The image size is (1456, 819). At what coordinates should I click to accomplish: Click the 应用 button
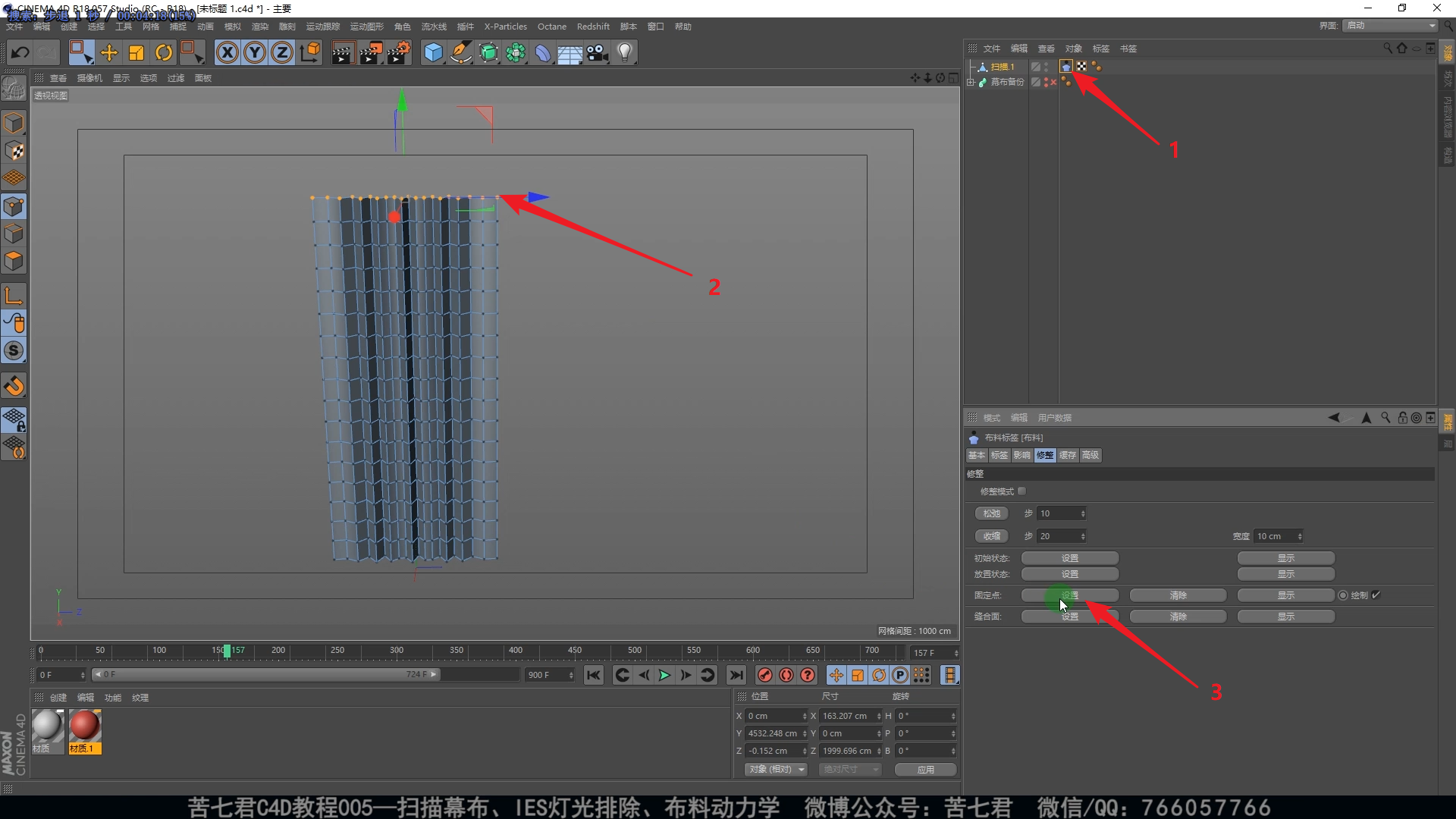coord(925,769)
